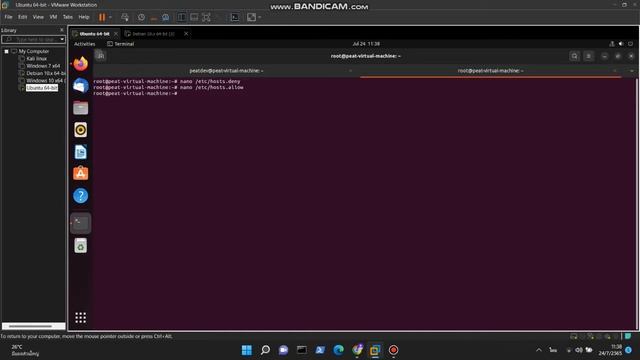The width and height of the screenshot is (640, 360).
Task: Open the Edit menu
Action: pyautogui.click(x=22, y=17)
